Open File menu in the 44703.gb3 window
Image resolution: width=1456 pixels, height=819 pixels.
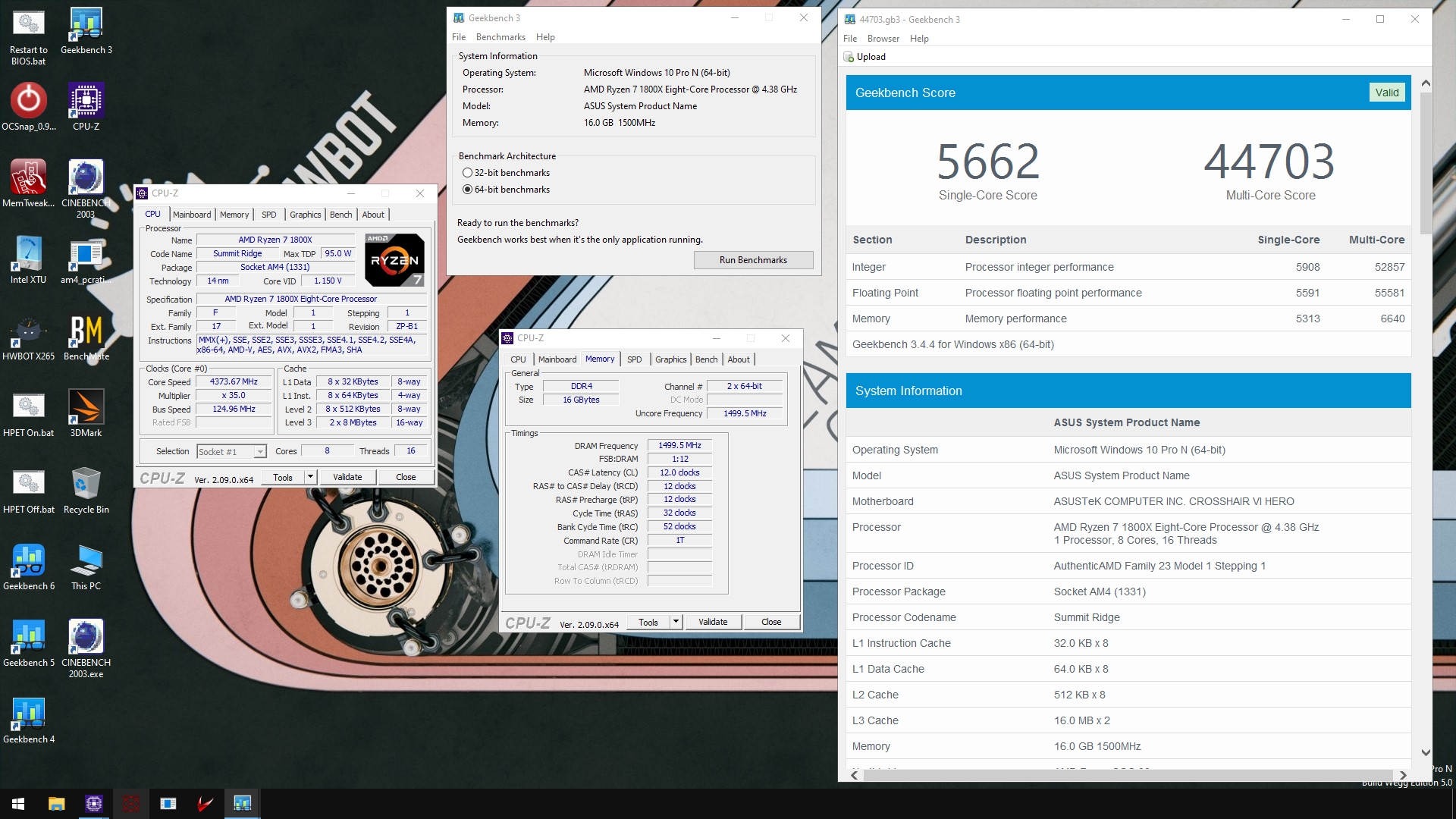coord(850,39)
